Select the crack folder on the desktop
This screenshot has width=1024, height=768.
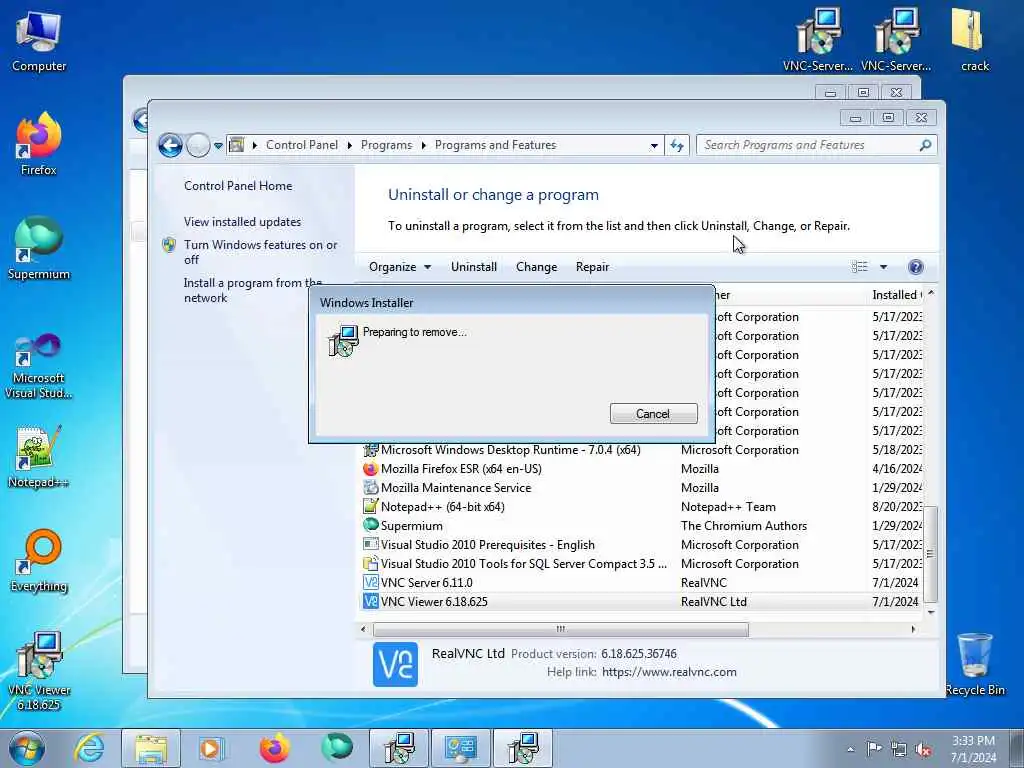pyautogui.click(x=974, y=40)
